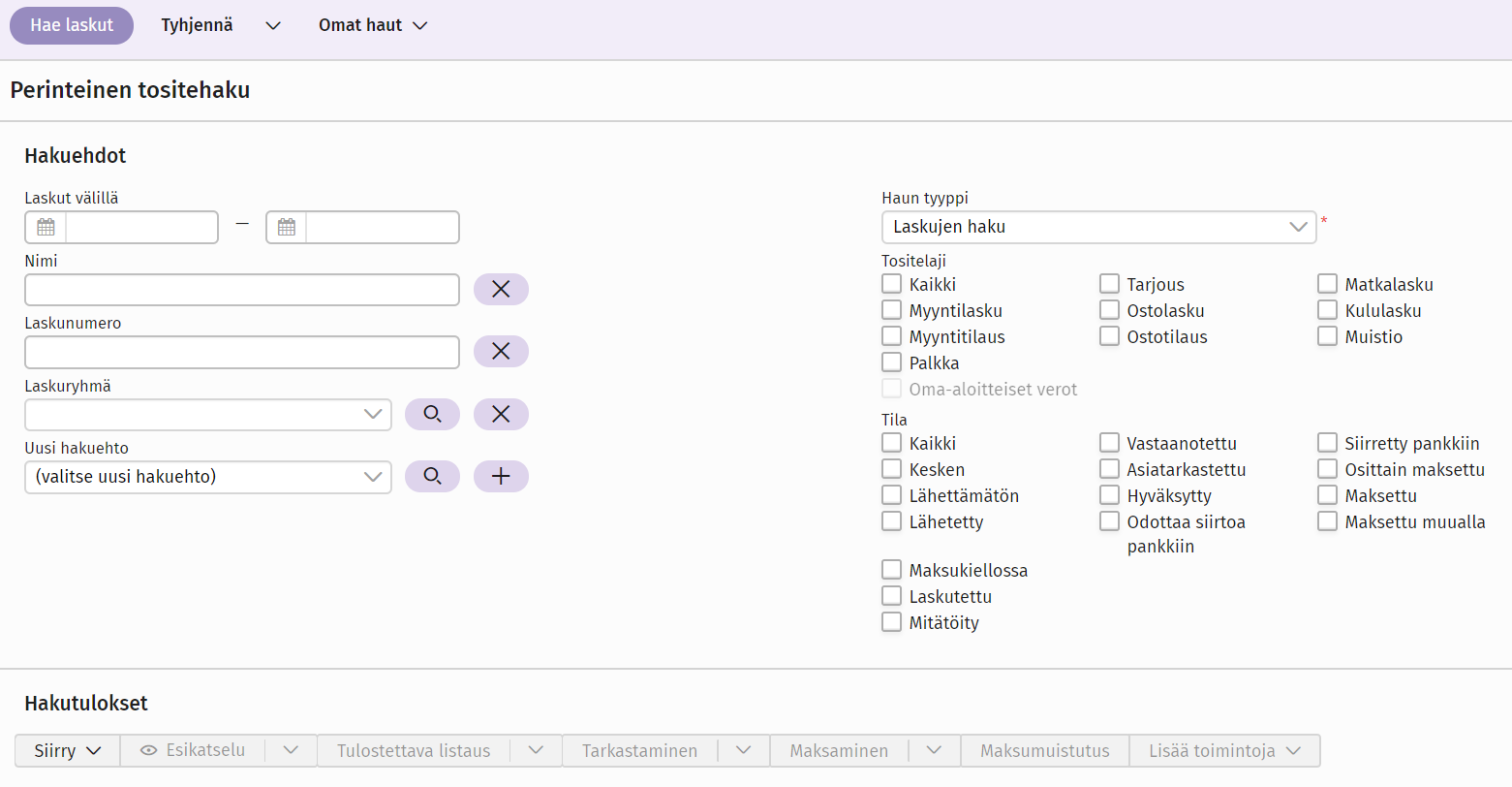Expand arrow next to Tyhjennä
Image resolution: width=1512 pixels, height=787 pixels.
(273, 25)
